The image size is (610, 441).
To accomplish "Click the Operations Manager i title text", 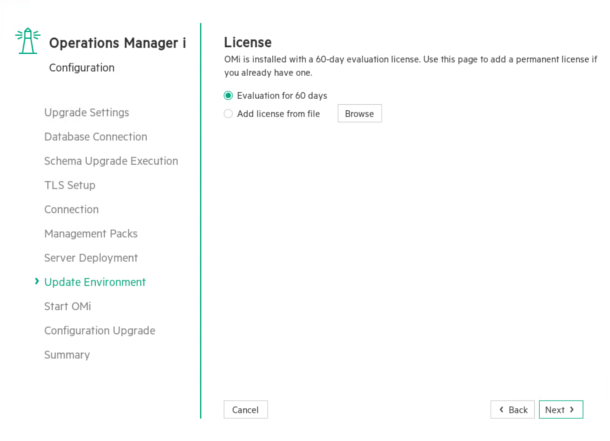I will point(117,43).
